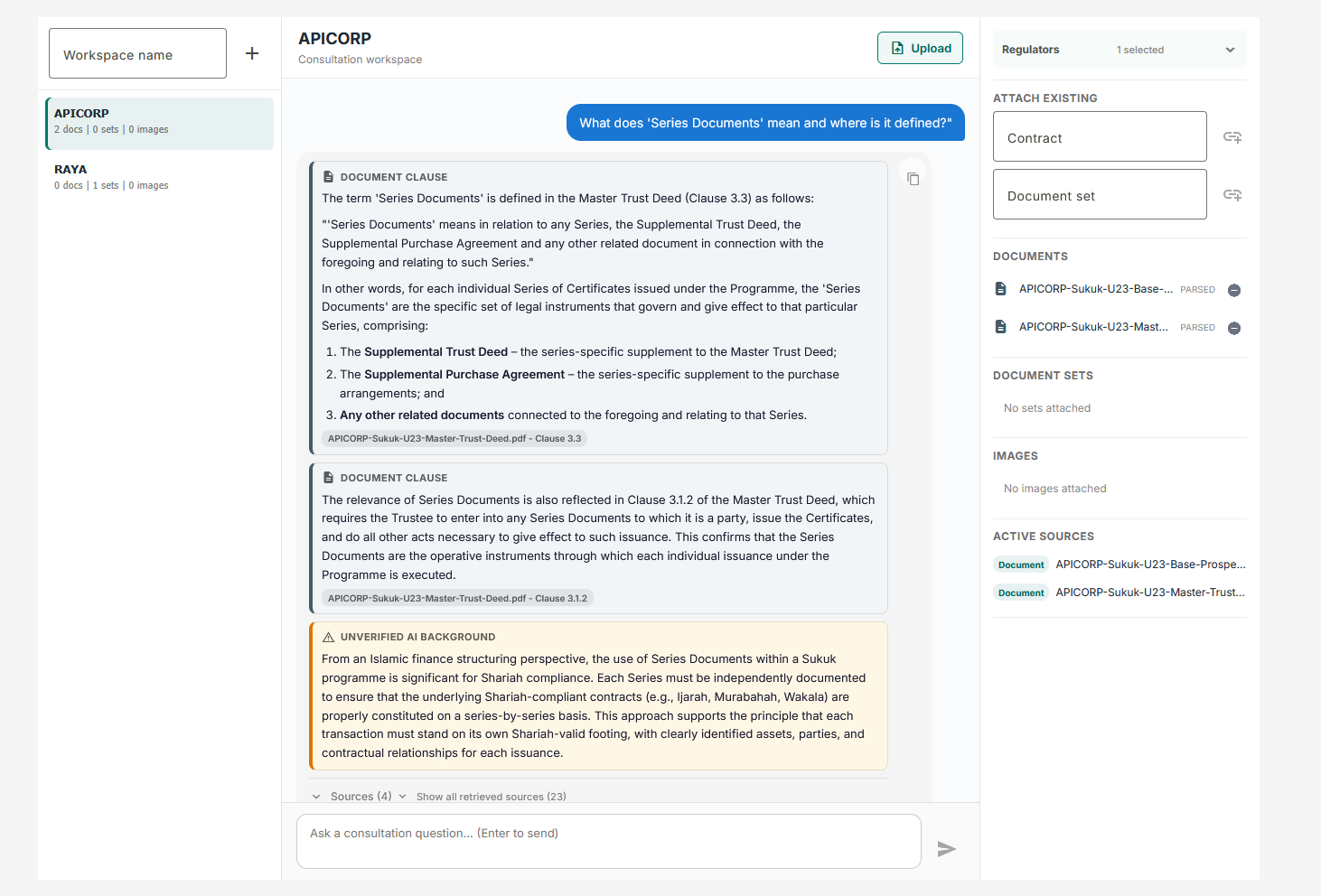
Task: Click the APICORP page title
Action: click(x=335, y=39)
